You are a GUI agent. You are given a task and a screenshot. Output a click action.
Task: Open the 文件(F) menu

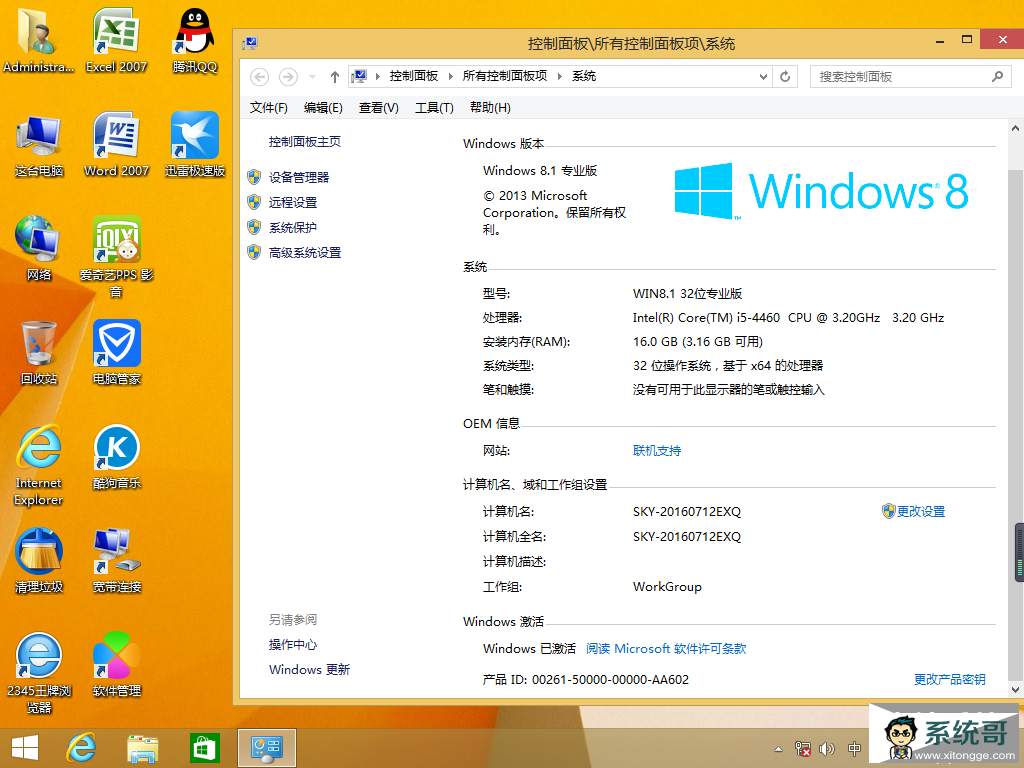[268, 107]
